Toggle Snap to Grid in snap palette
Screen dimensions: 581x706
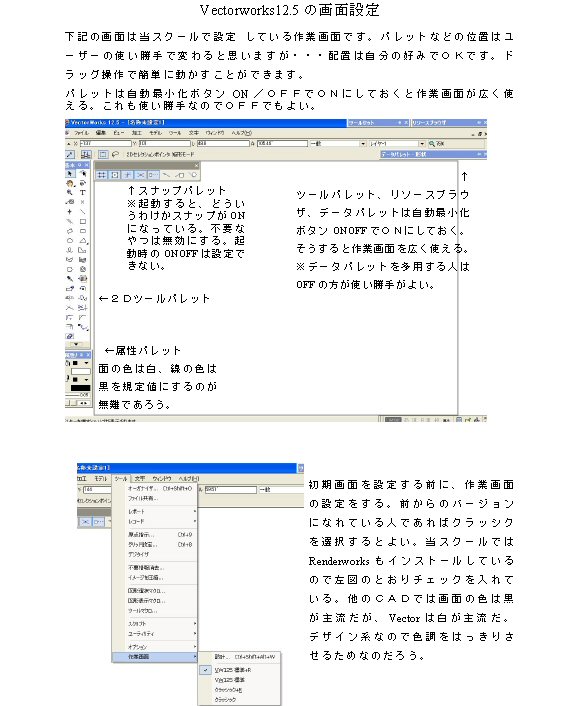click(x=101, y=175)
